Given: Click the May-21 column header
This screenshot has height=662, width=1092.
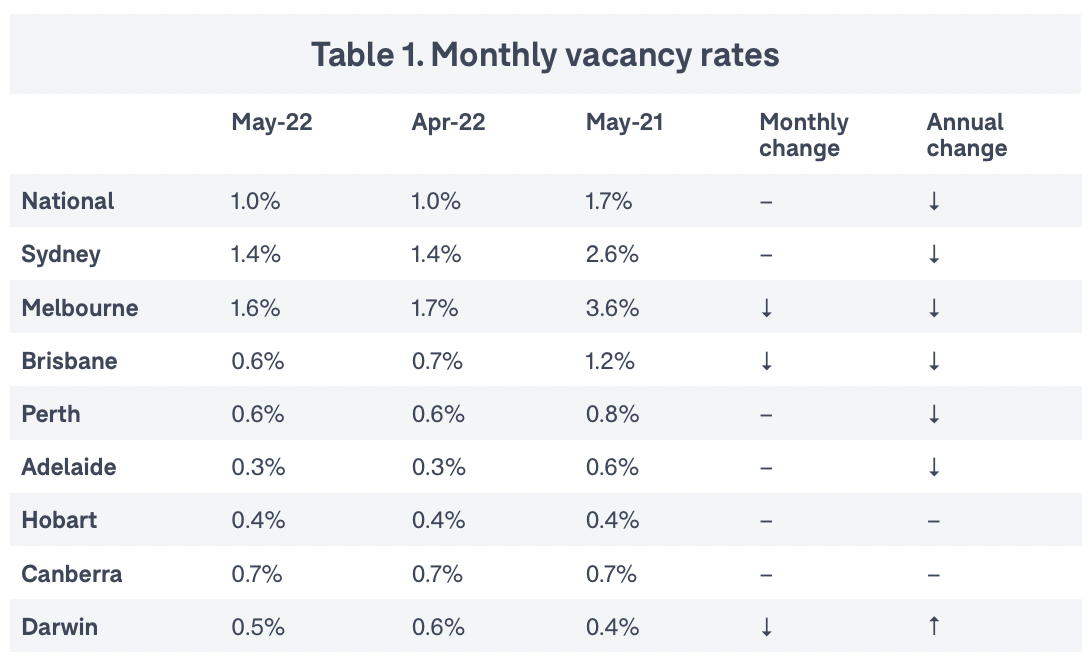Looking at the screenshot, I should click(x=625, y=123).
